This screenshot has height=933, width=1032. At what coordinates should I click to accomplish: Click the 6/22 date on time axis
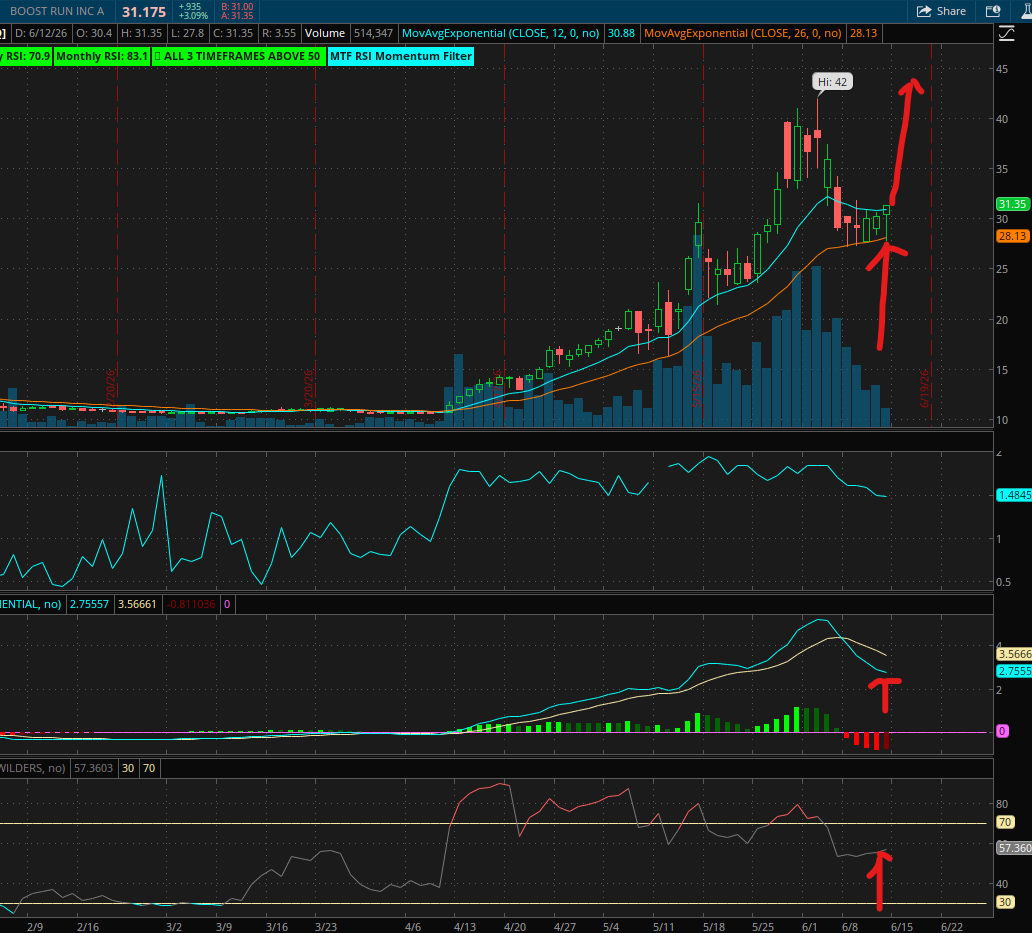[x=952, y=926]
